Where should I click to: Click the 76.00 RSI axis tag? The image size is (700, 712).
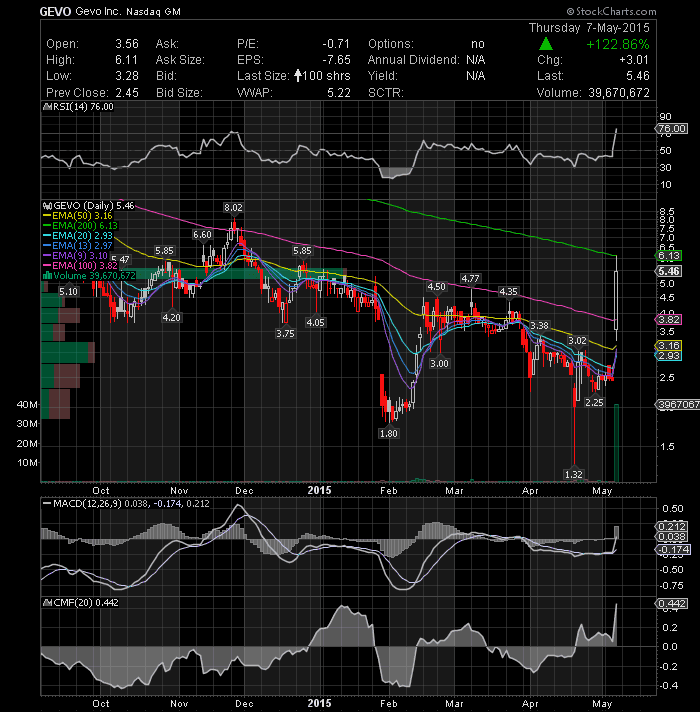tap(672, 129)
